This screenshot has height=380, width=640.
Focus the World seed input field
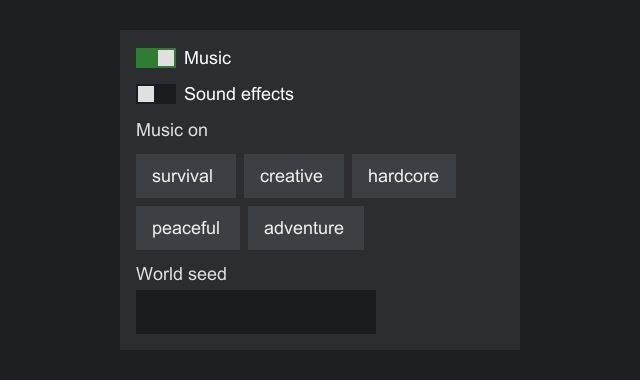click(x=256, y=312)
